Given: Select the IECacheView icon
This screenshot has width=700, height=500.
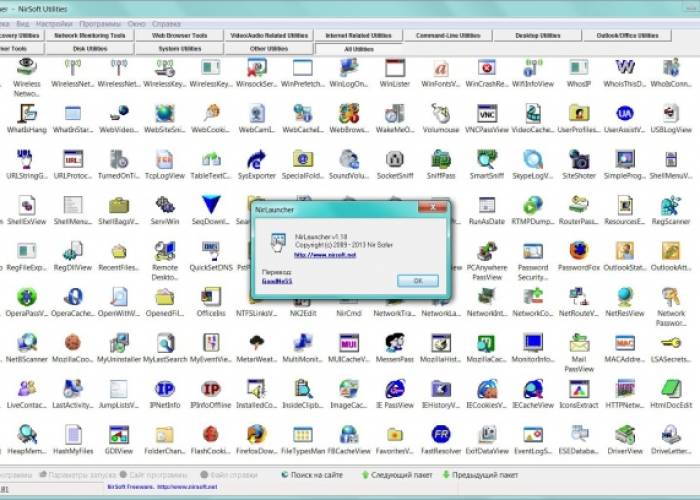Looking at the screenshot, I should pos(533,389).
